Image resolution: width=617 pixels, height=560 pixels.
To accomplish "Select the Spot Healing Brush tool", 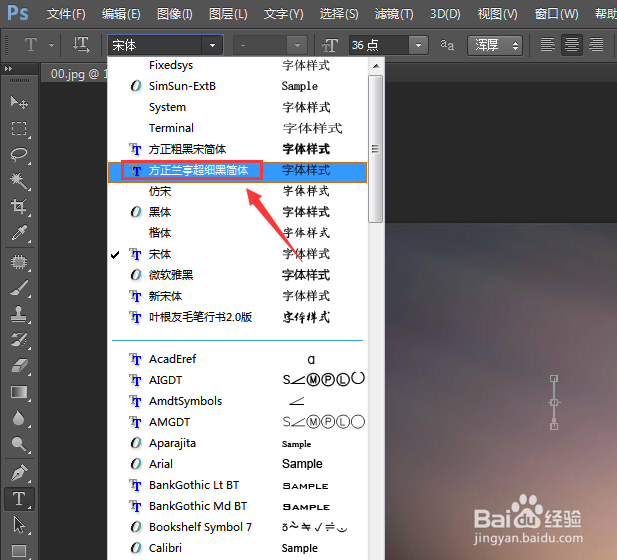I will point(18,262).
